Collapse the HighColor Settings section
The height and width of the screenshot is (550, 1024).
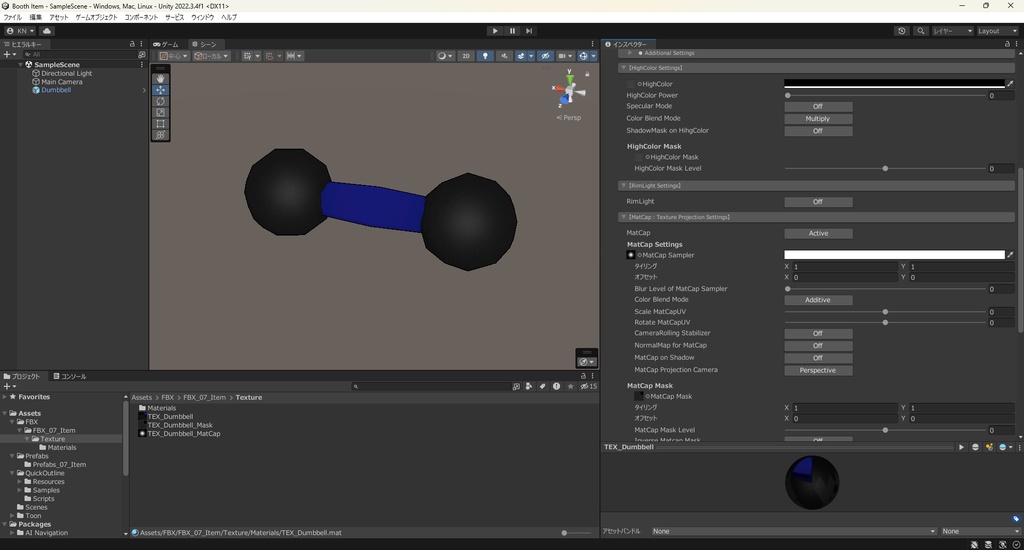pyautogui.click(x=624, y=68)
